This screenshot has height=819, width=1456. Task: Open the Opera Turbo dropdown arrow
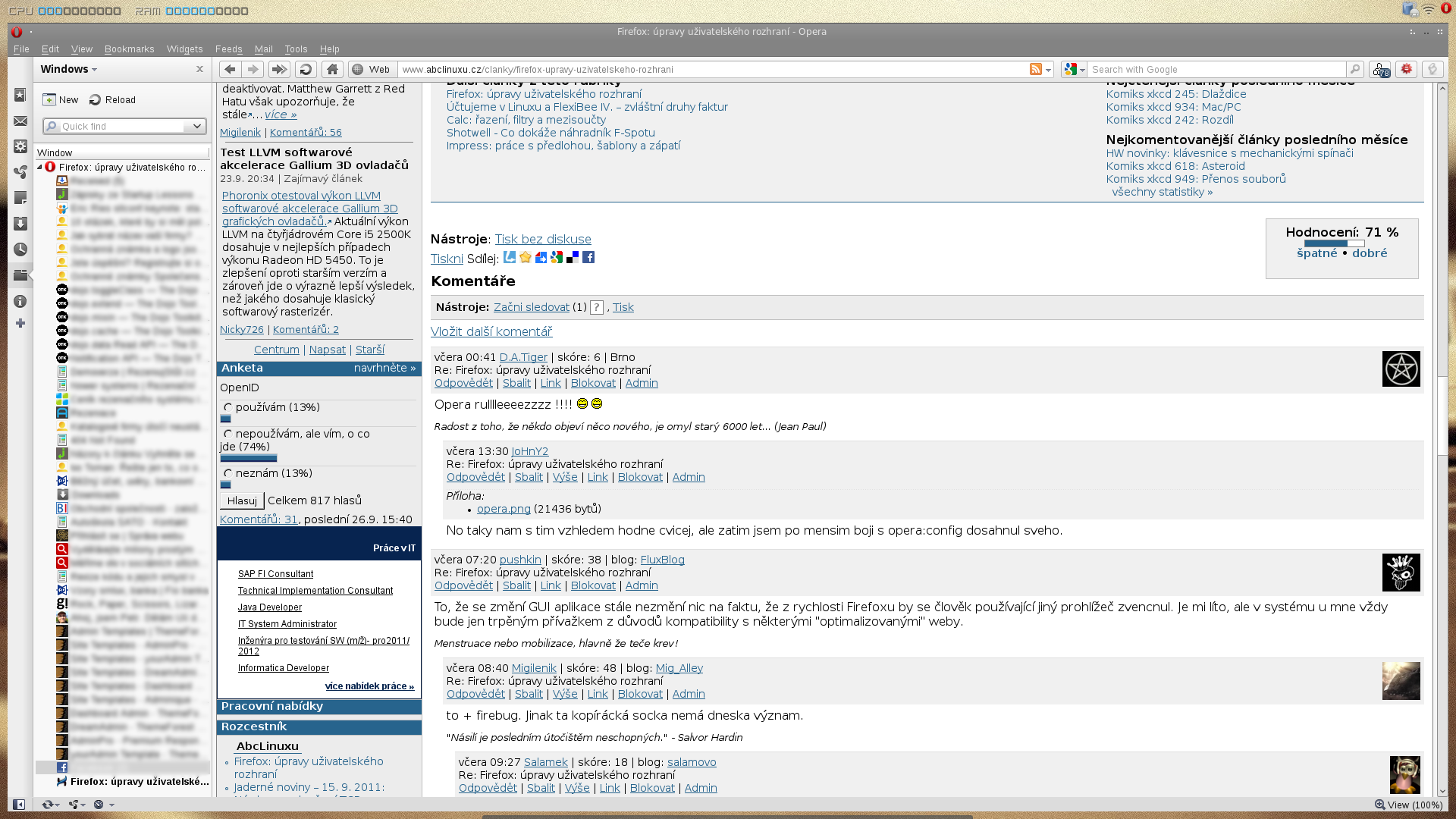tap(111, 805)
